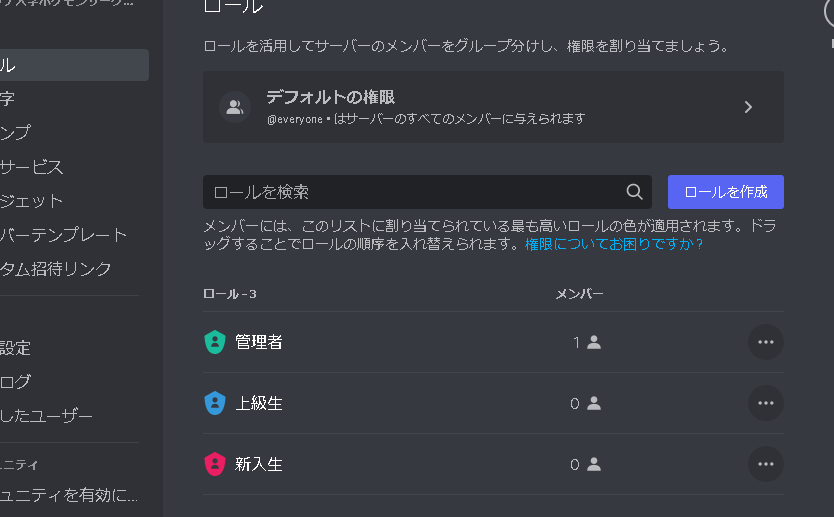Open more options for 管理者 role
This screenshot has height=517, width=834.
pos(766,342)
